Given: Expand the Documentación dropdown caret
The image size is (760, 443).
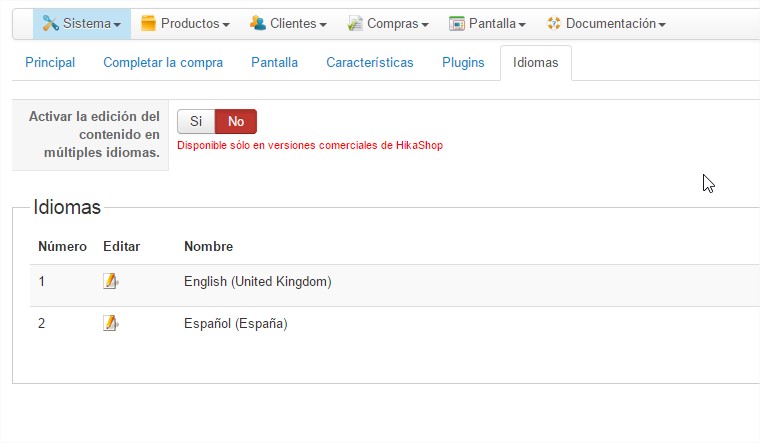Looking at the screenshot, I should pyautogui.click(x=662, y=24).
